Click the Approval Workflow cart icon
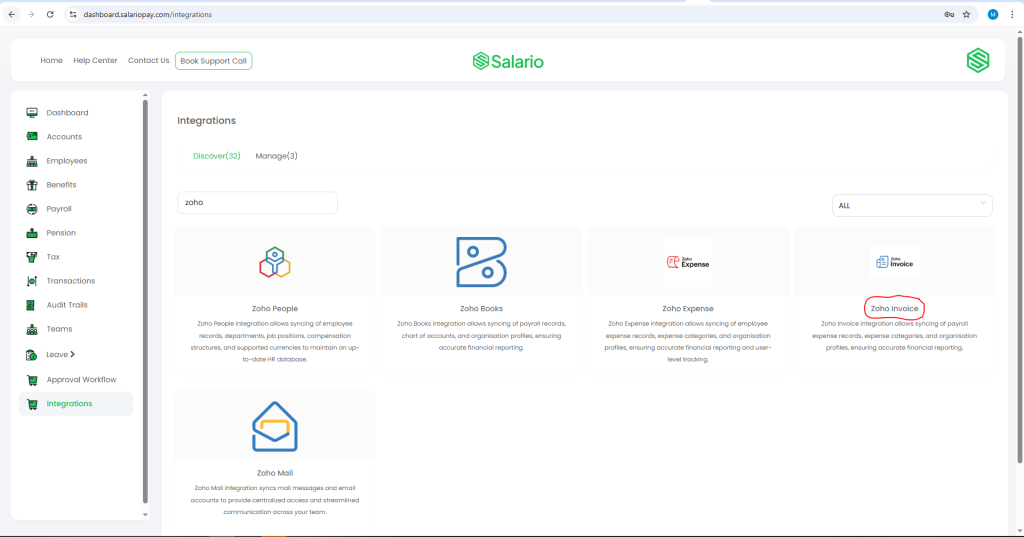Screen dimensions: 1024x537 pyautogui.click(x=31, y=380)
